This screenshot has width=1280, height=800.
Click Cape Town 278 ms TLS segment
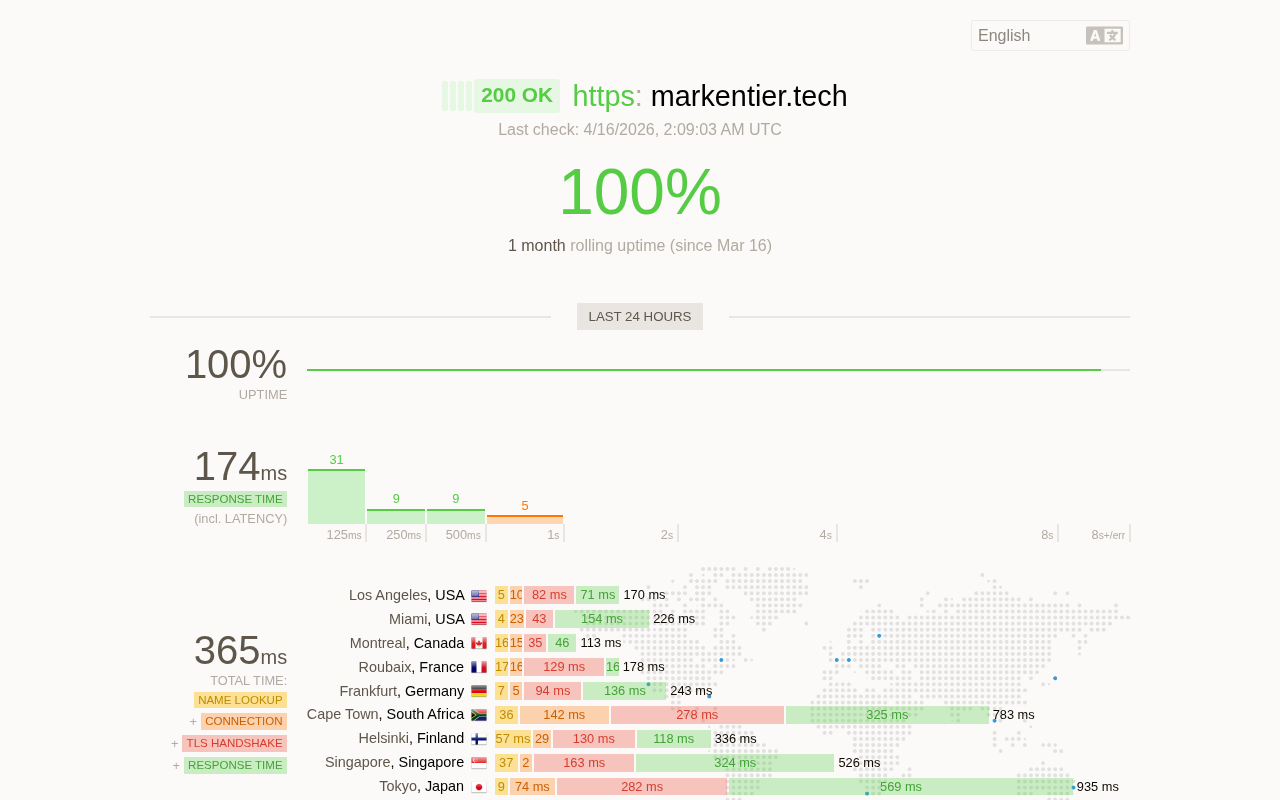pos(697,715)
